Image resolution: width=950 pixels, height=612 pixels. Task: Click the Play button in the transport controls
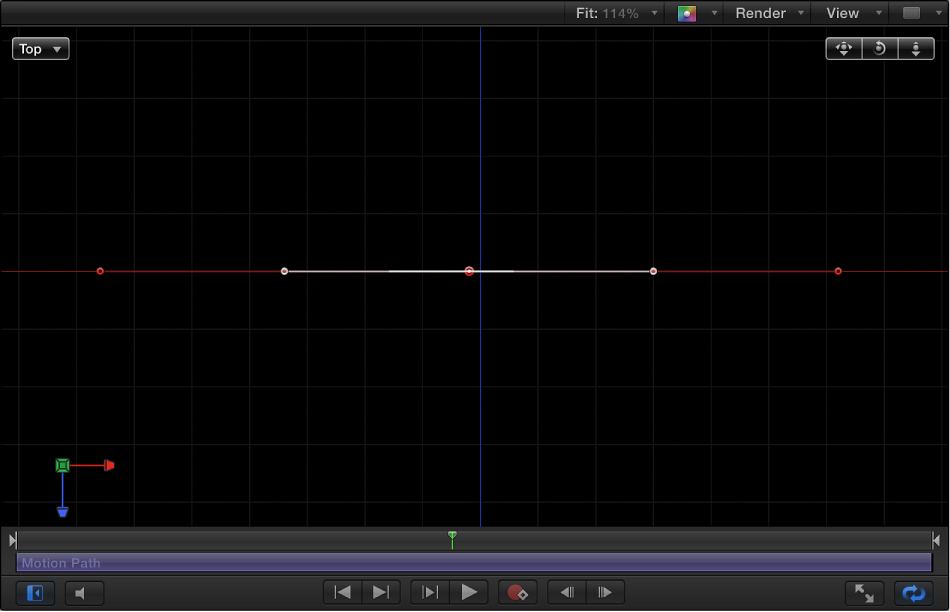(x=467, y=592)
